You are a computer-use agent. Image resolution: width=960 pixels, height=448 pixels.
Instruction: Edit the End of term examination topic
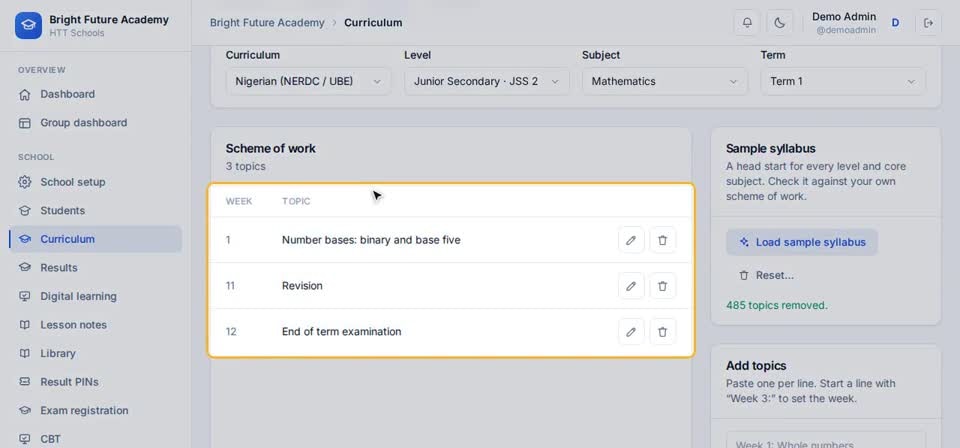[631, 332]
